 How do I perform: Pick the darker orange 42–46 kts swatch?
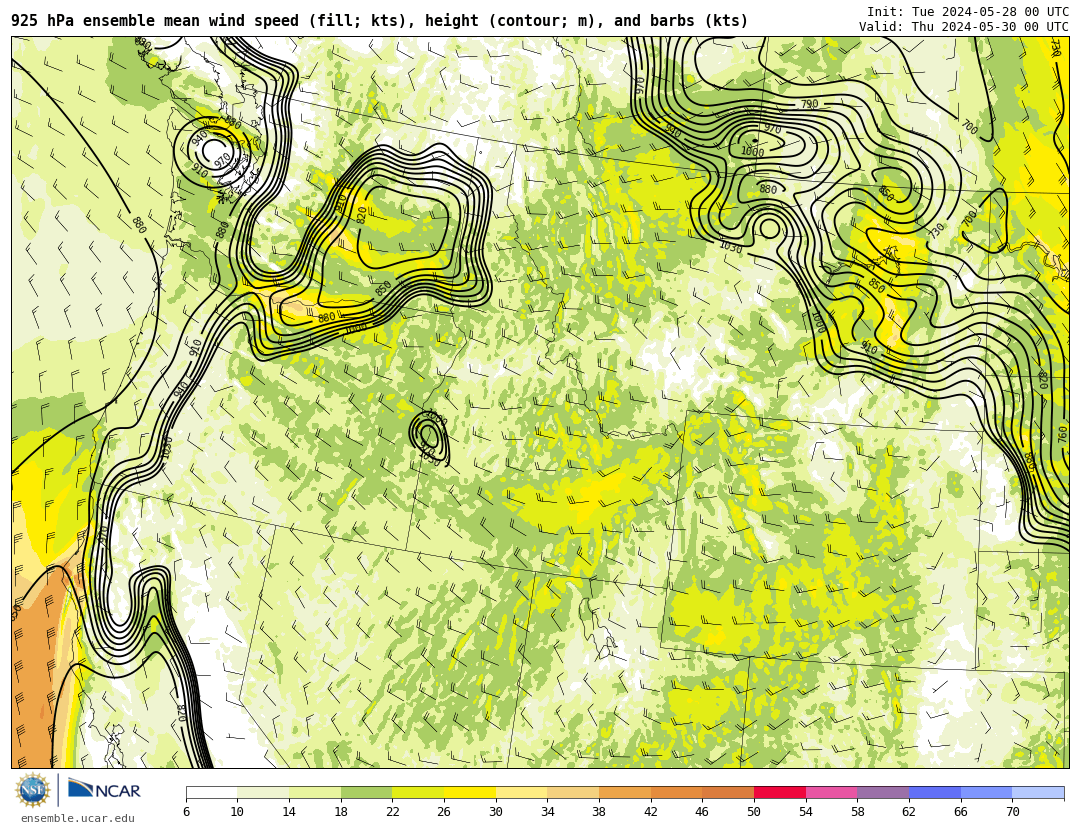tap(676, 792)
